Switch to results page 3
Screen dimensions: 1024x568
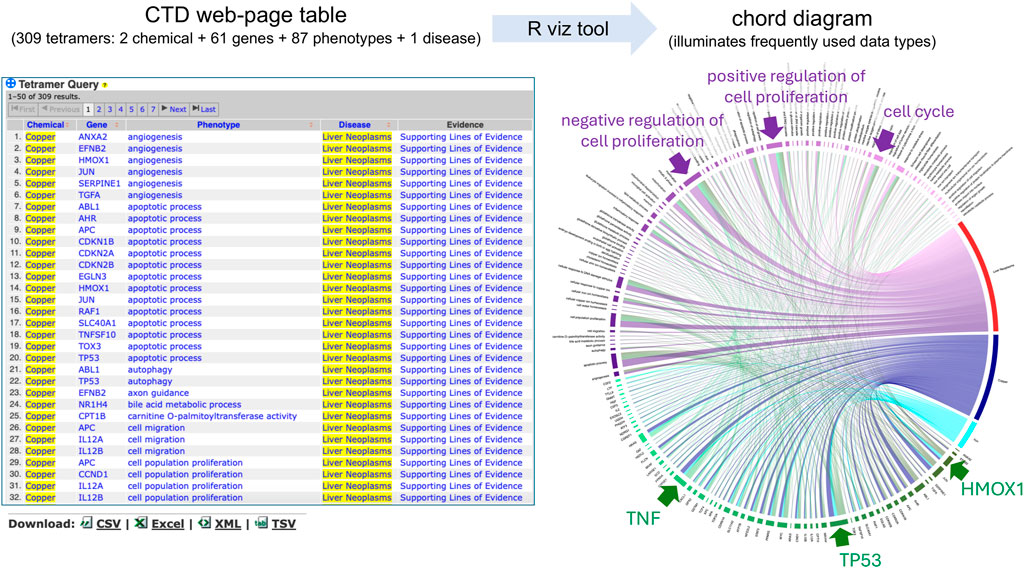tap(110, 110)
